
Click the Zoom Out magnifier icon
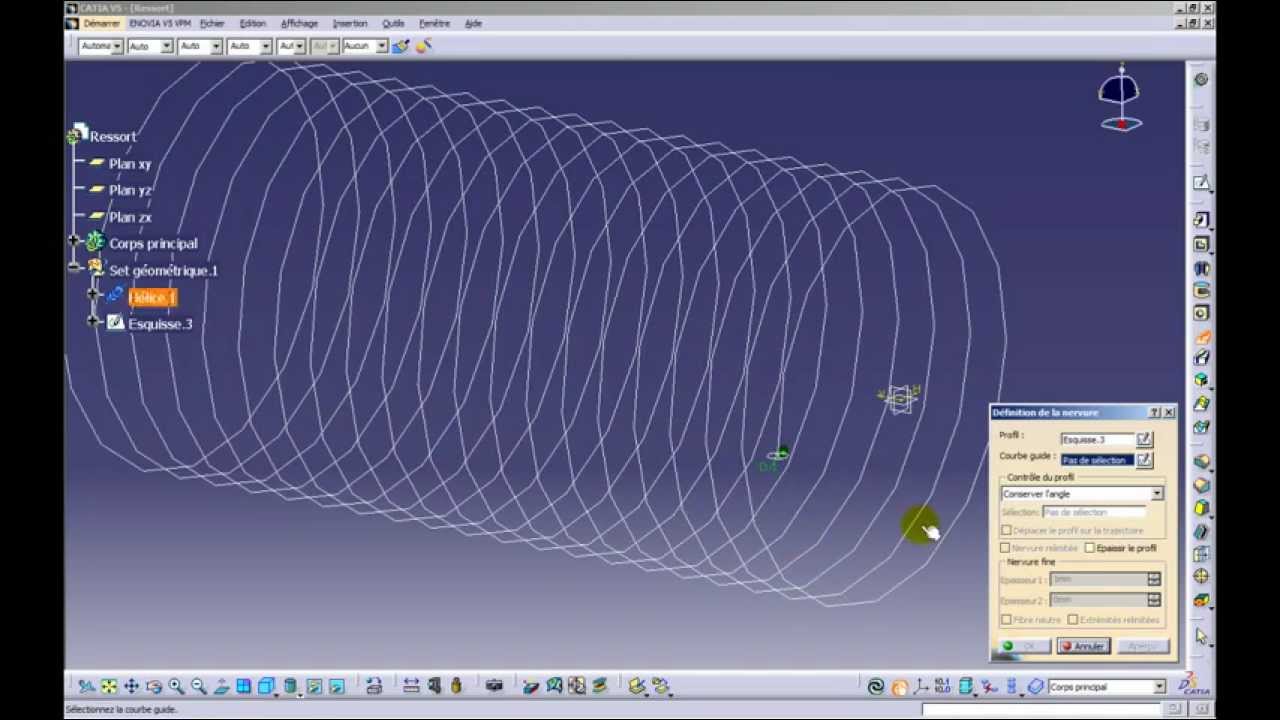coord(198,686)
